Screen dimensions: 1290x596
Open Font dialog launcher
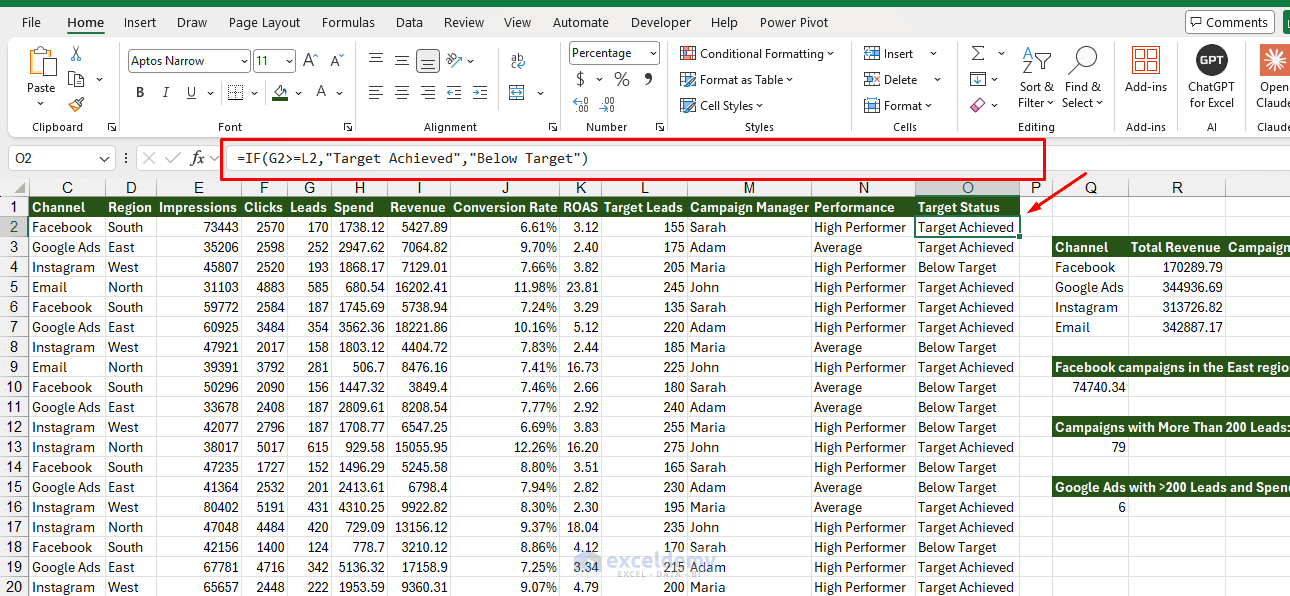pos(347,127)
